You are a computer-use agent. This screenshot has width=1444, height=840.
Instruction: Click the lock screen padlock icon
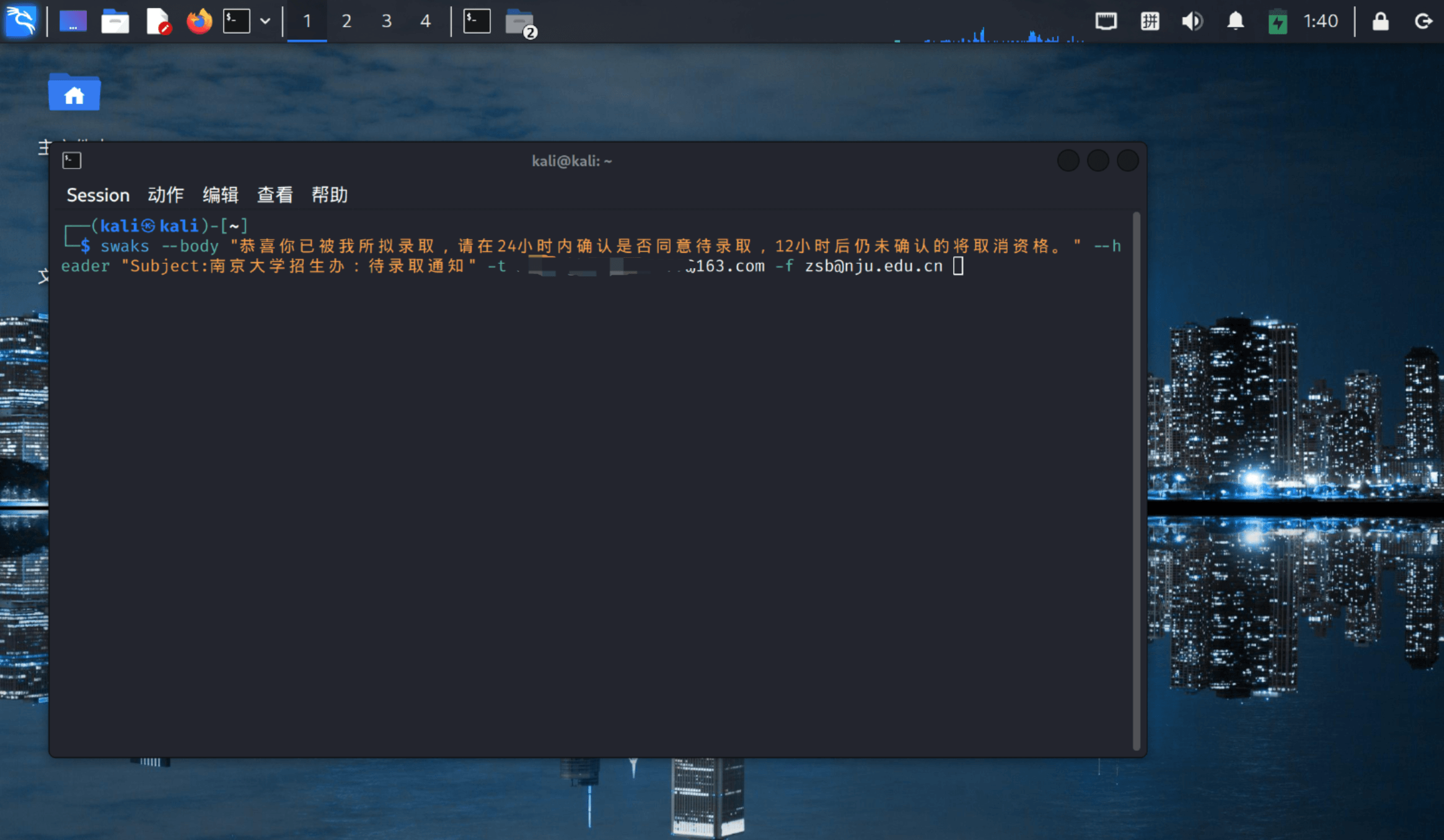click(1380, 21)
